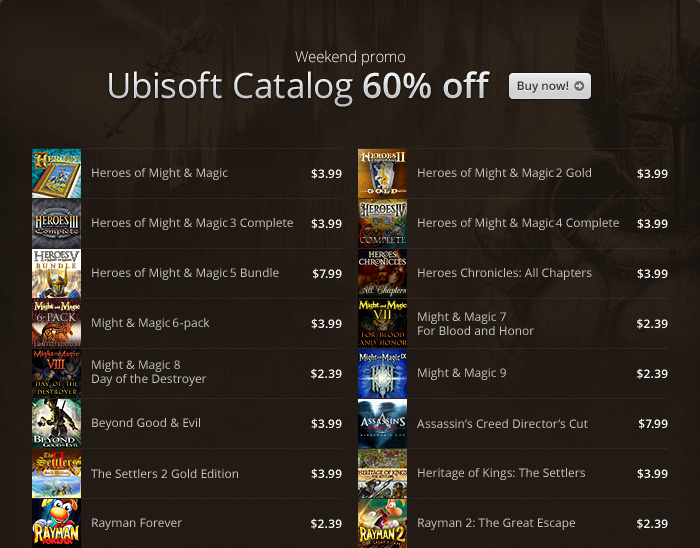Open Heroes IV Complete cover thumbnail
Screen dimensions: 700x548
(383, 224)
